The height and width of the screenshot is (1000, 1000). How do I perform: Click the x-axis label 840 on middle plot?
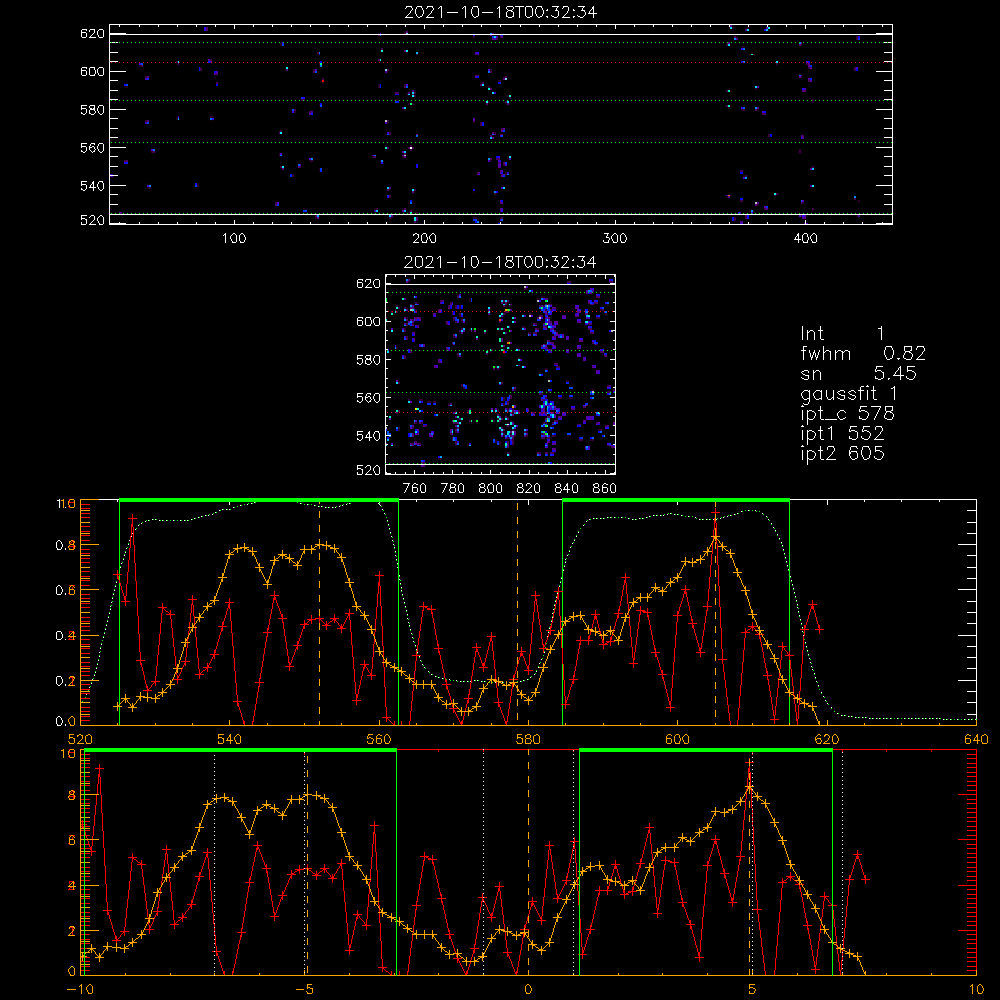click(x=566, y=489)
